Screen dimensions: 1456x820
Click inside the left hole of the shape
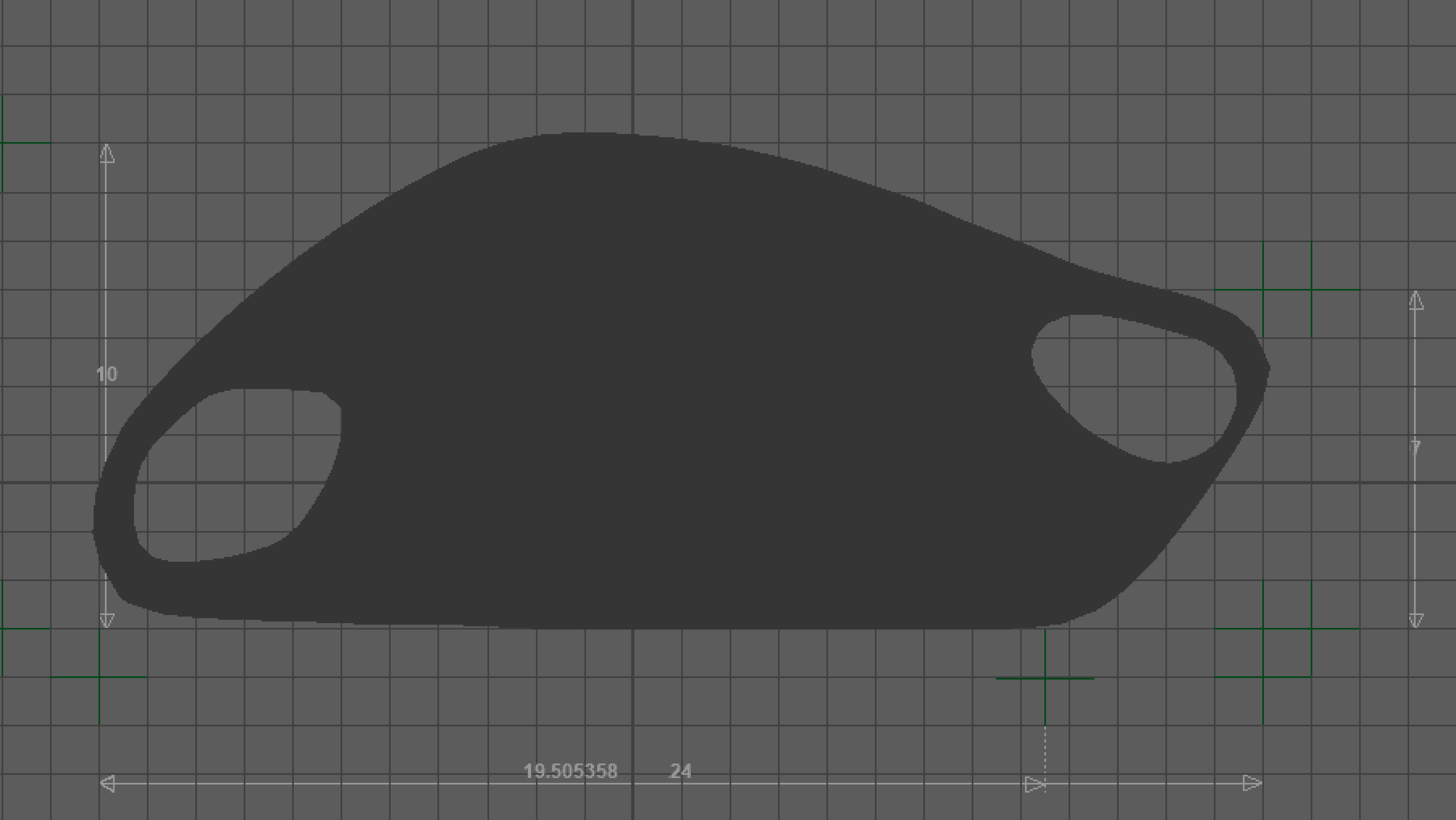coord(237,475)
